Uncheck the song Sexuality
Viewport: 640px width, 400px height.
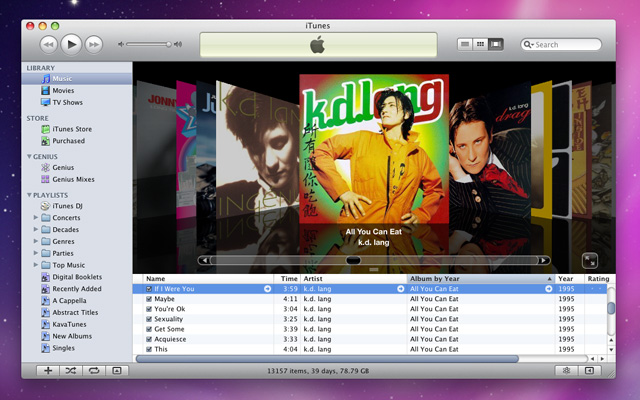pos(149,319)
